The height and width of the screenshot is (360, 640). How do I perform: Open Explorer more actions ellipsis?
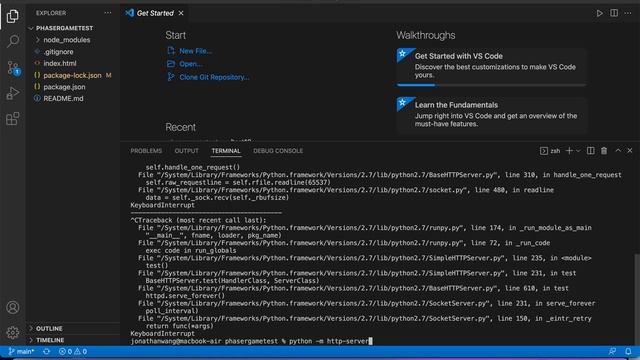(x=108, y=13)
